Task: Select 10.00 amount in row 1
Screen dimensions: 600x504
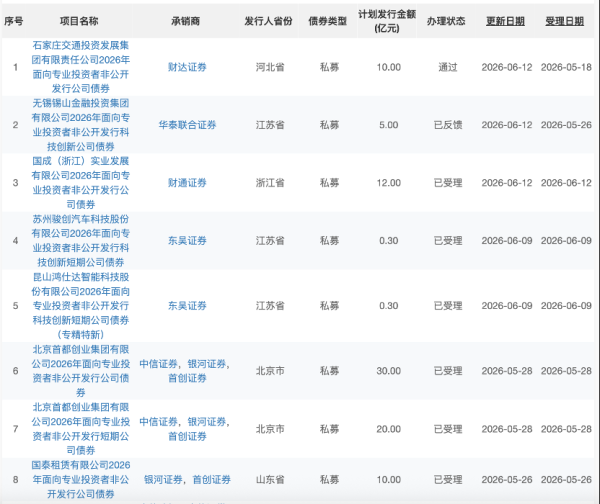Action: point(388,67)
